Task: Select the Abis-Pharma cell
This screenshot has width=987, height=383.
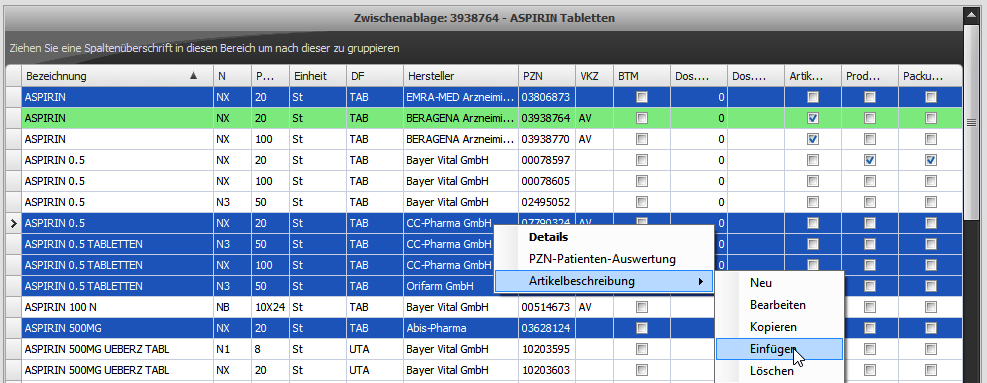Action: point(461,328)
